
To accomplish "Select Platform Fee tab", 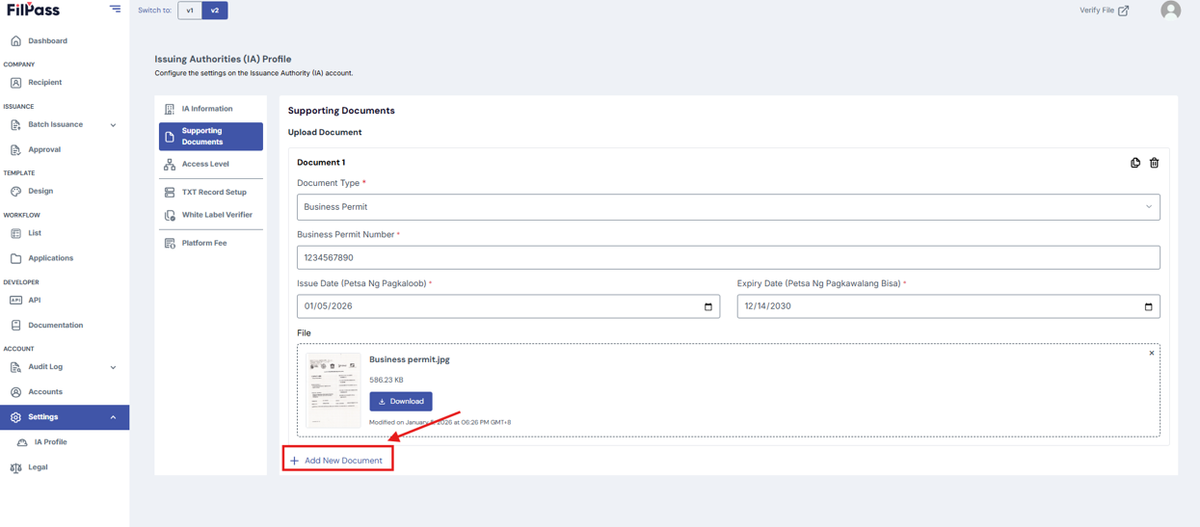I will coord(210,243).
